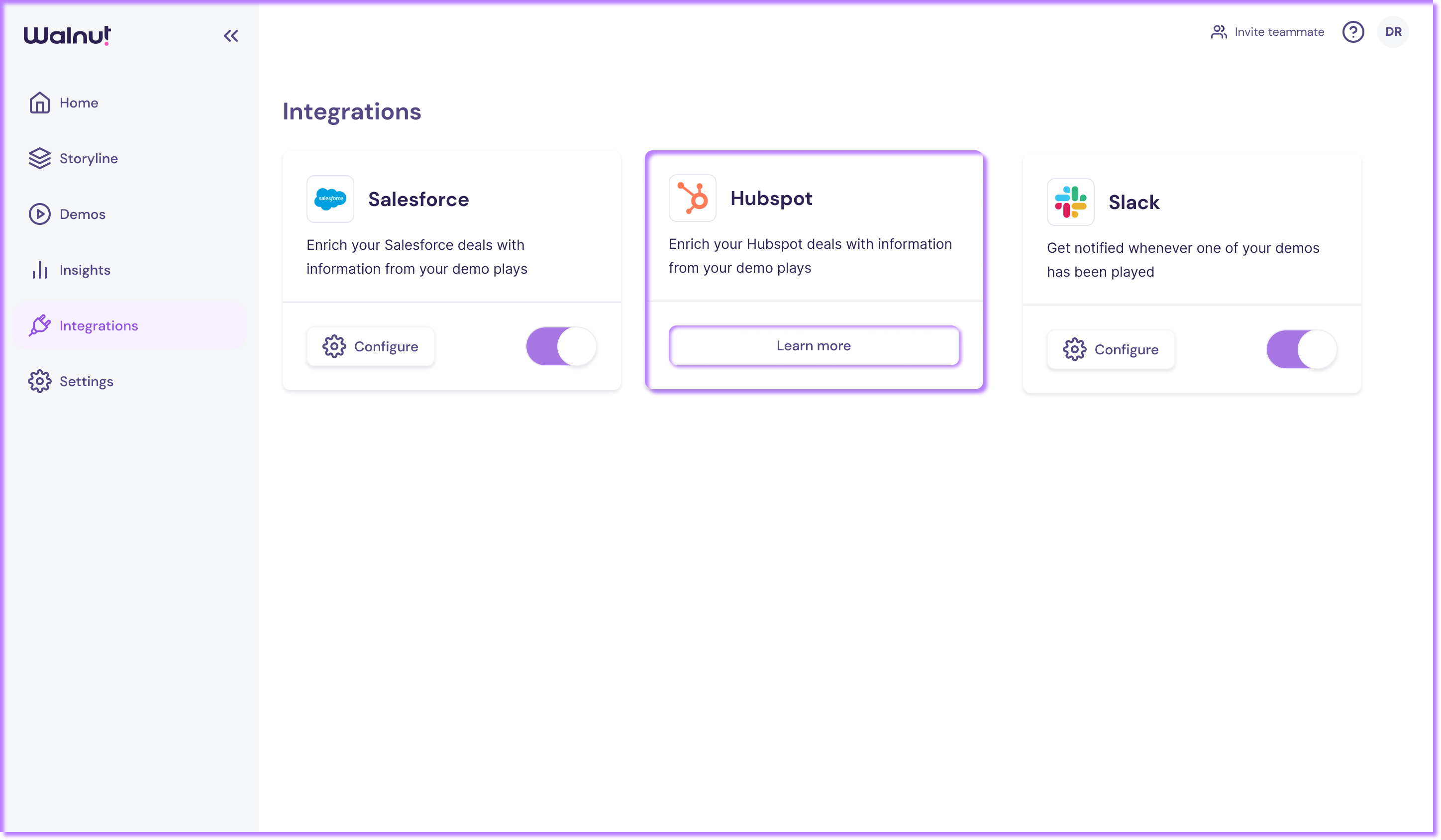Open the DR profile avatar menu

(x=1392, y=32)
